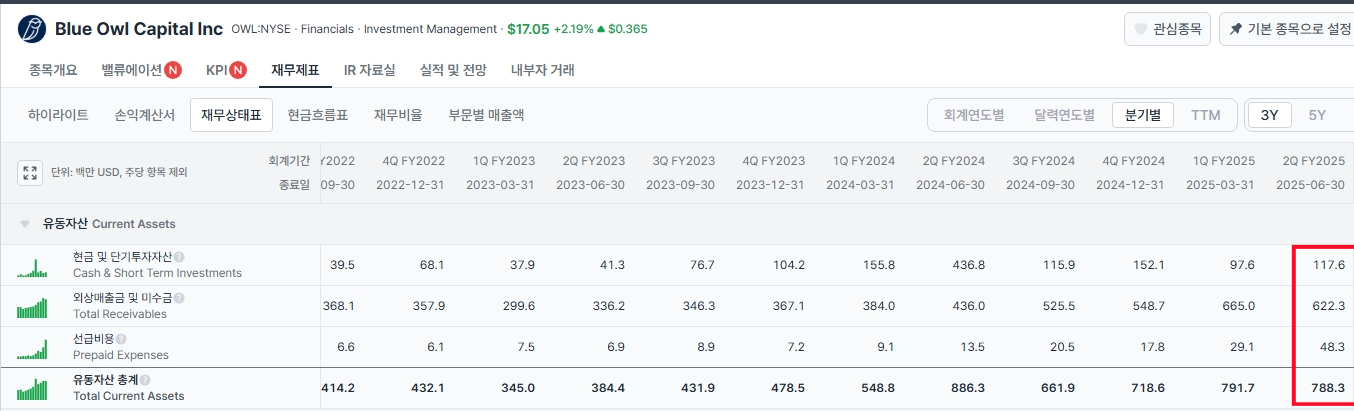Click the 2Q FY2025 cash value 117.6
Screen dimensions: 1354x411
[x=1328, y=265]
